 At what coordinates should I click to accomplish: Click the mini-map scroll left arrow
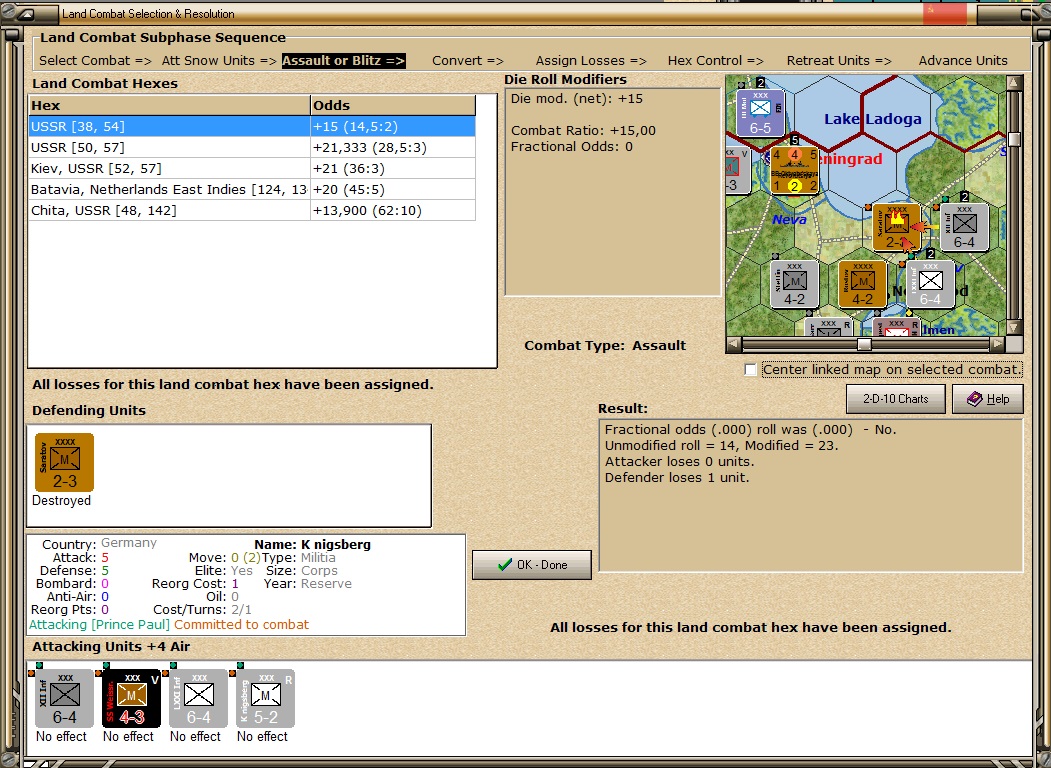tap(734, 344)
